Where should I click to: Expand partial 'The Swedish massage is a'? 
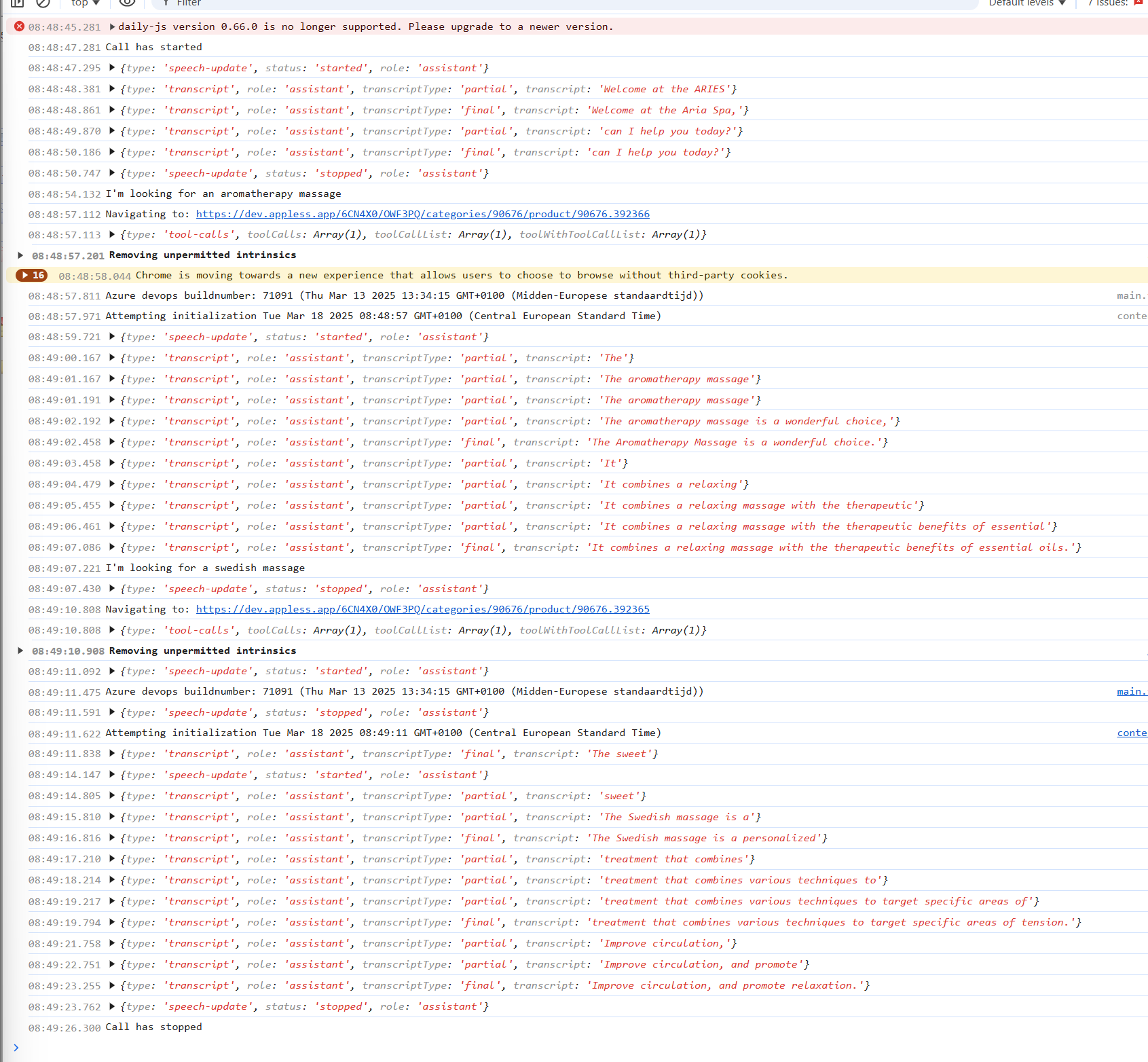[x=112, y=817]
